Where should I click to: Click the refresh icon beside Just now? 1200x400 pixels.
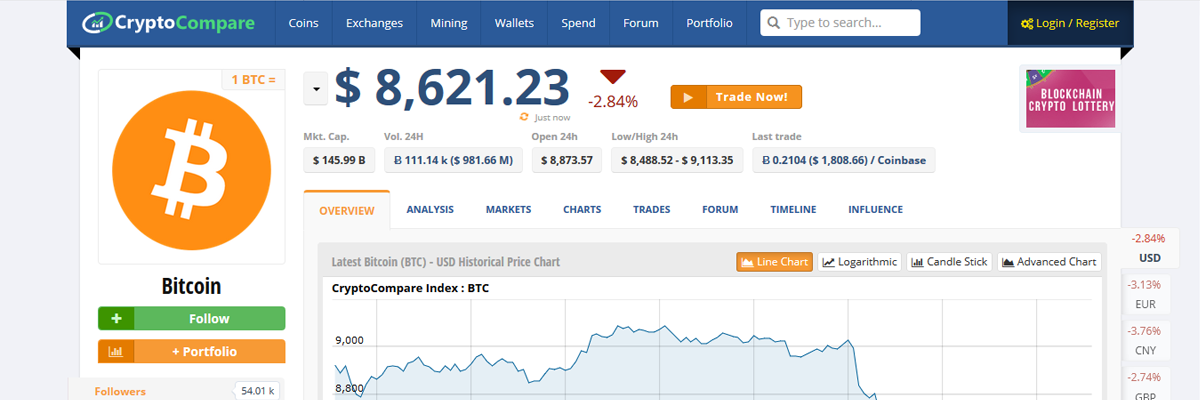point(524,117)
